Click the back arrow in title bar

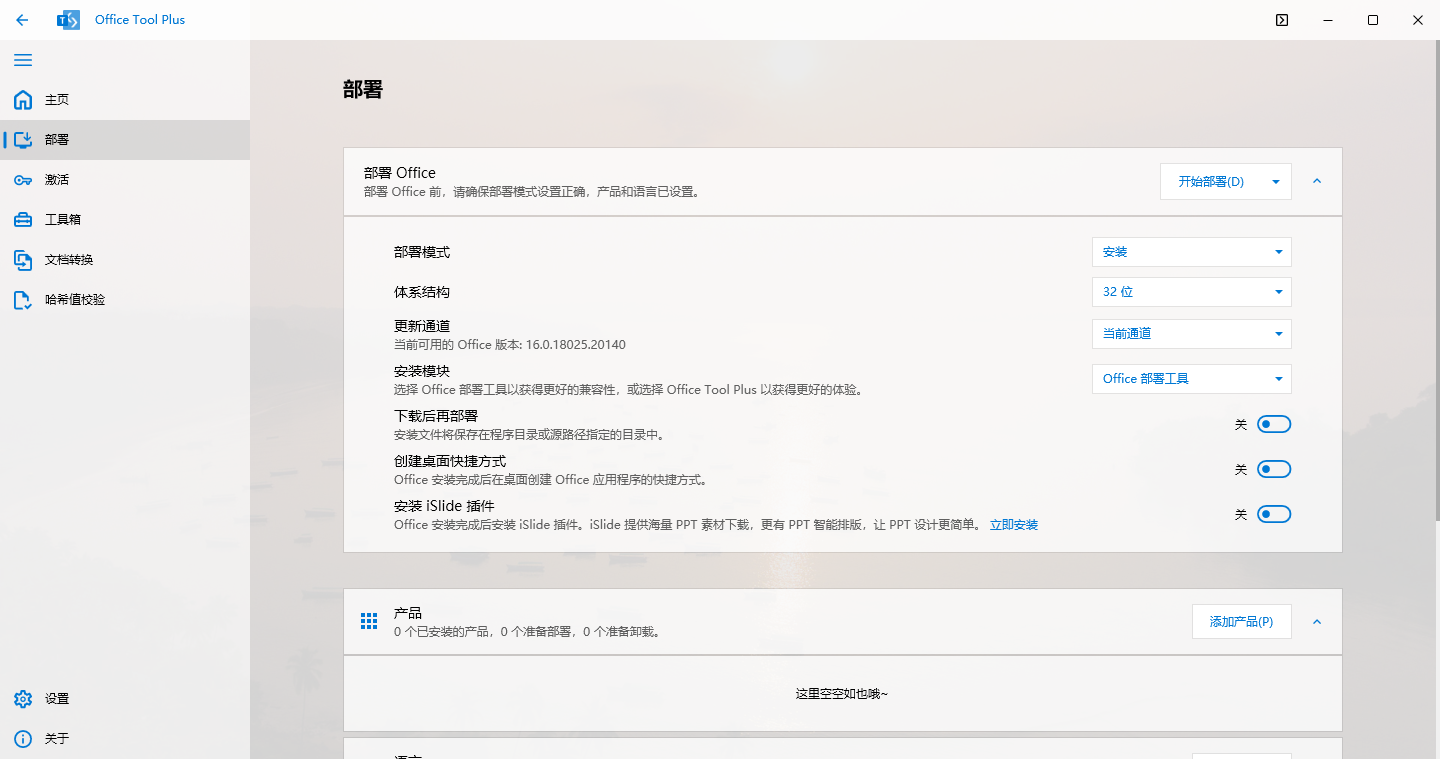point(22,19)
